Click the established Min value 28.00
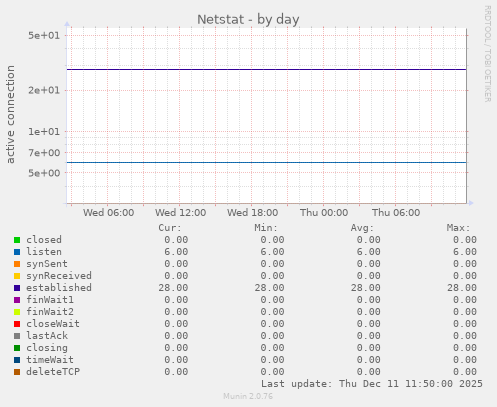This screenshot has width=497, height=407. coord(269,288)
